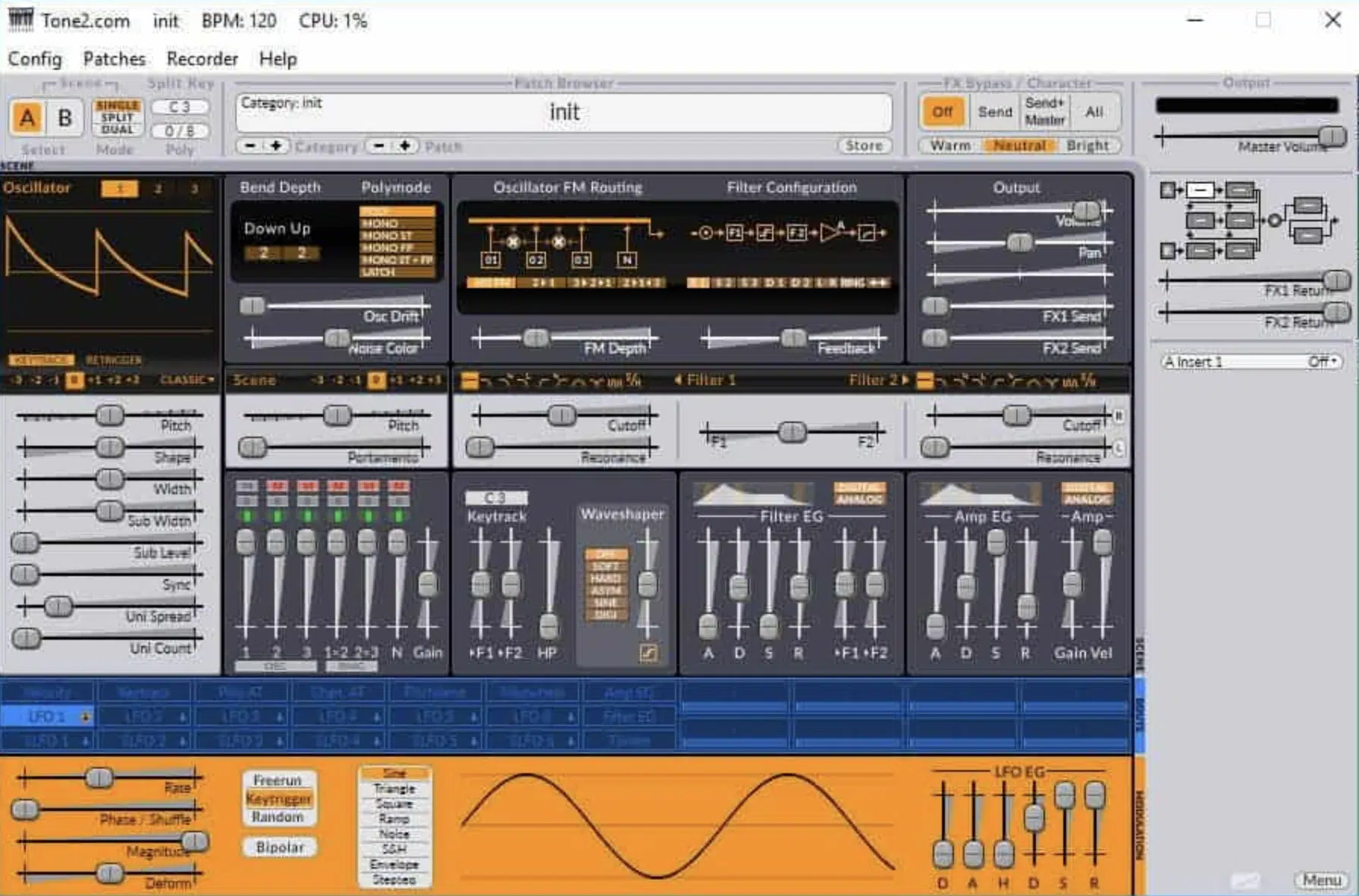
Task: Go to previous Category with minus
Action: click(x=250, y=146)
